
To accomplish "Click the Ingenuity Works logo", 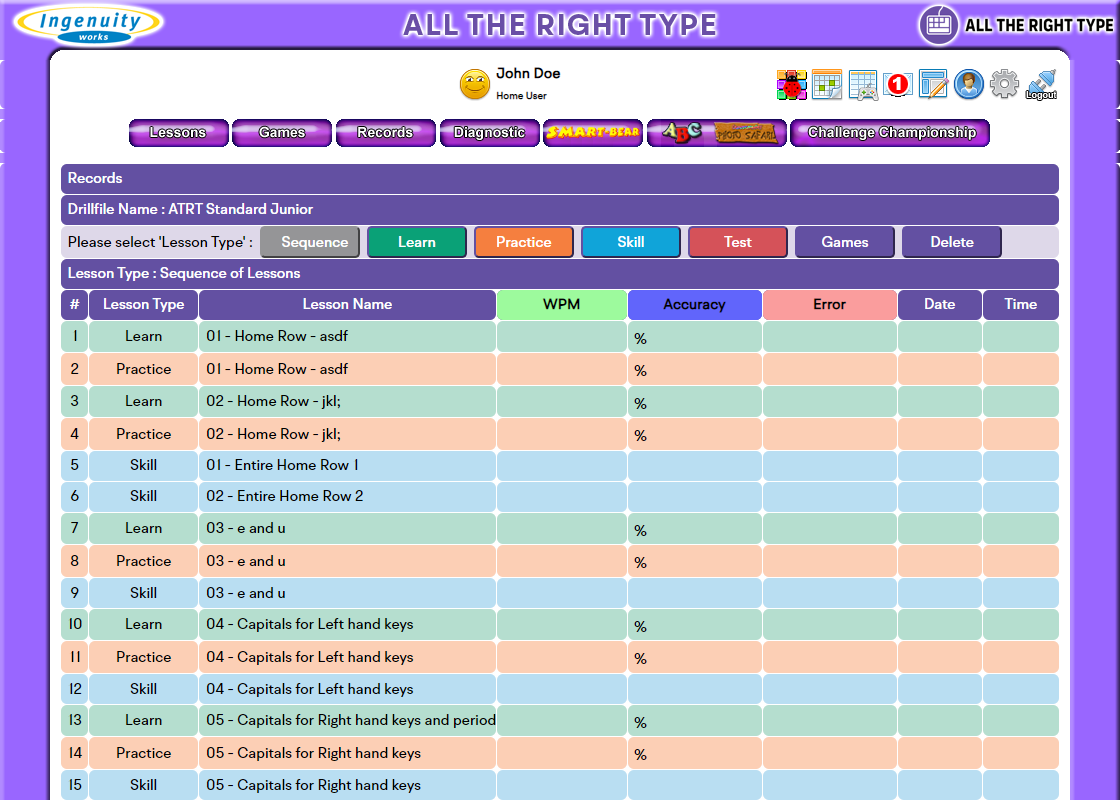I will click(89, 24).
